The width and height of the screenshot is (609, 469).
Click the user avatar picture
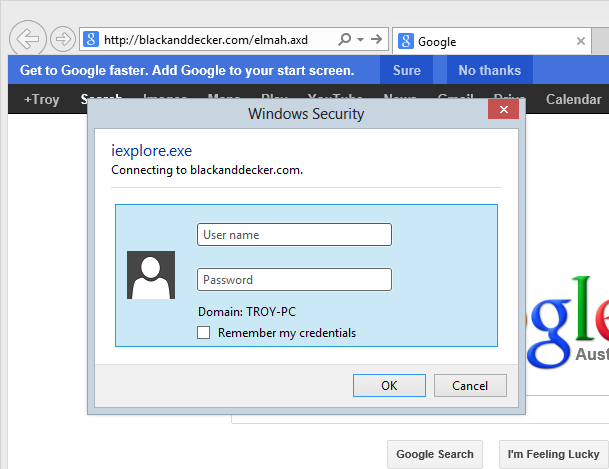coord(151,275)
